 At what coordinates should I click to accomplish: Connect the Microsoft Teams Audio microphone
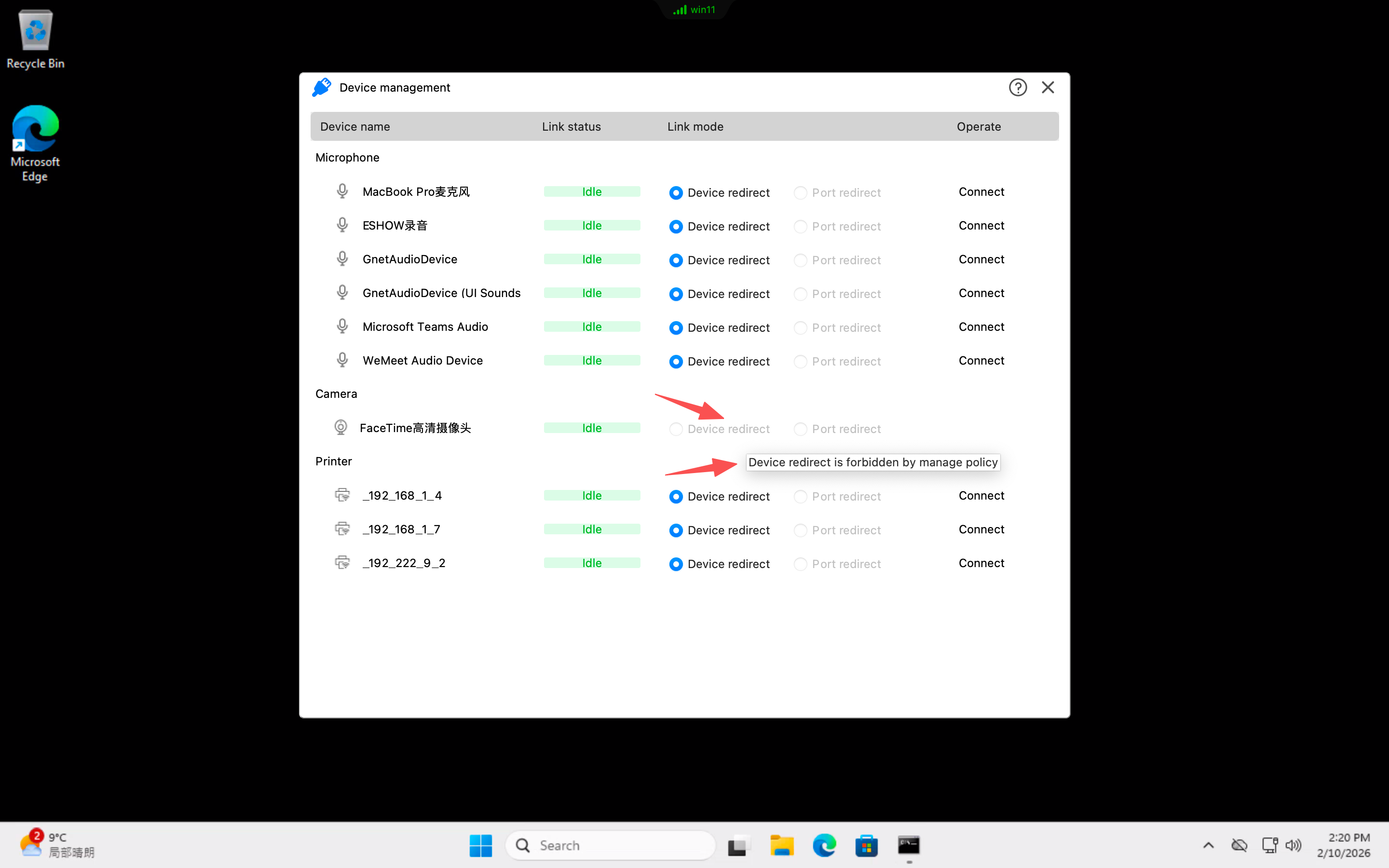pos(981,326)
